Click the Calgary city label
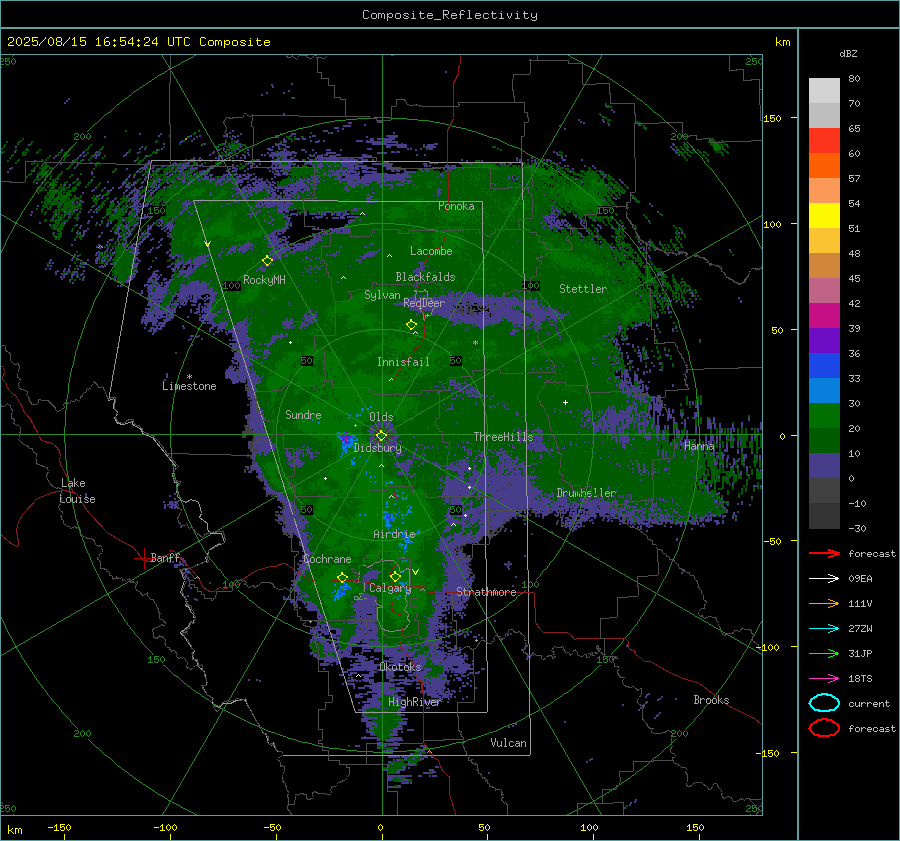Viewport: 900px width, 841px height. pos(390,588)
